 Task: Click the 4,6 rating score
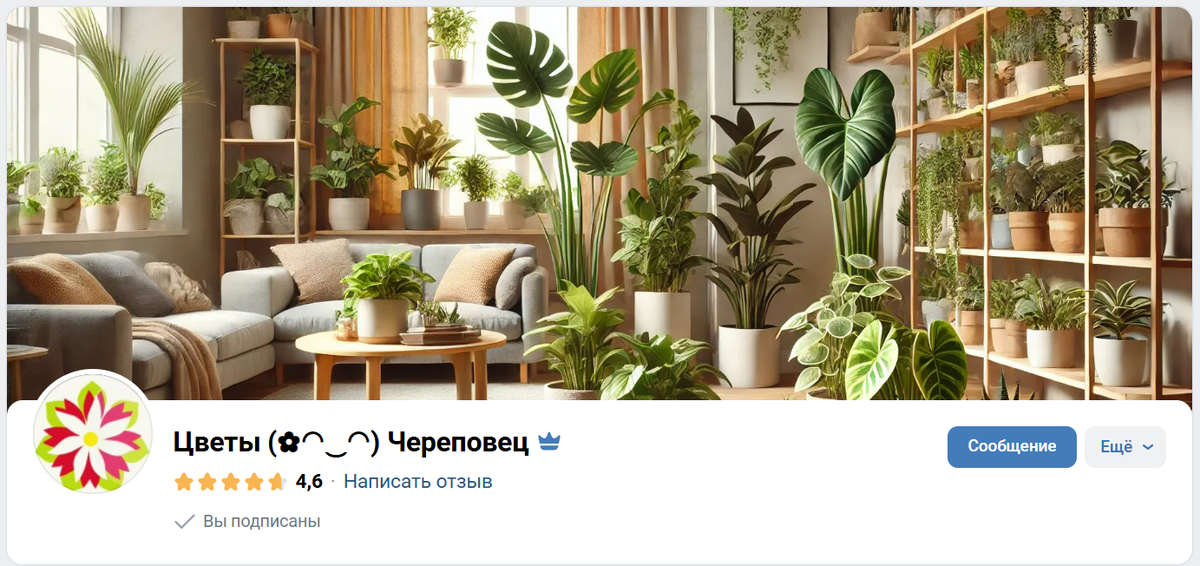[309, 482]
